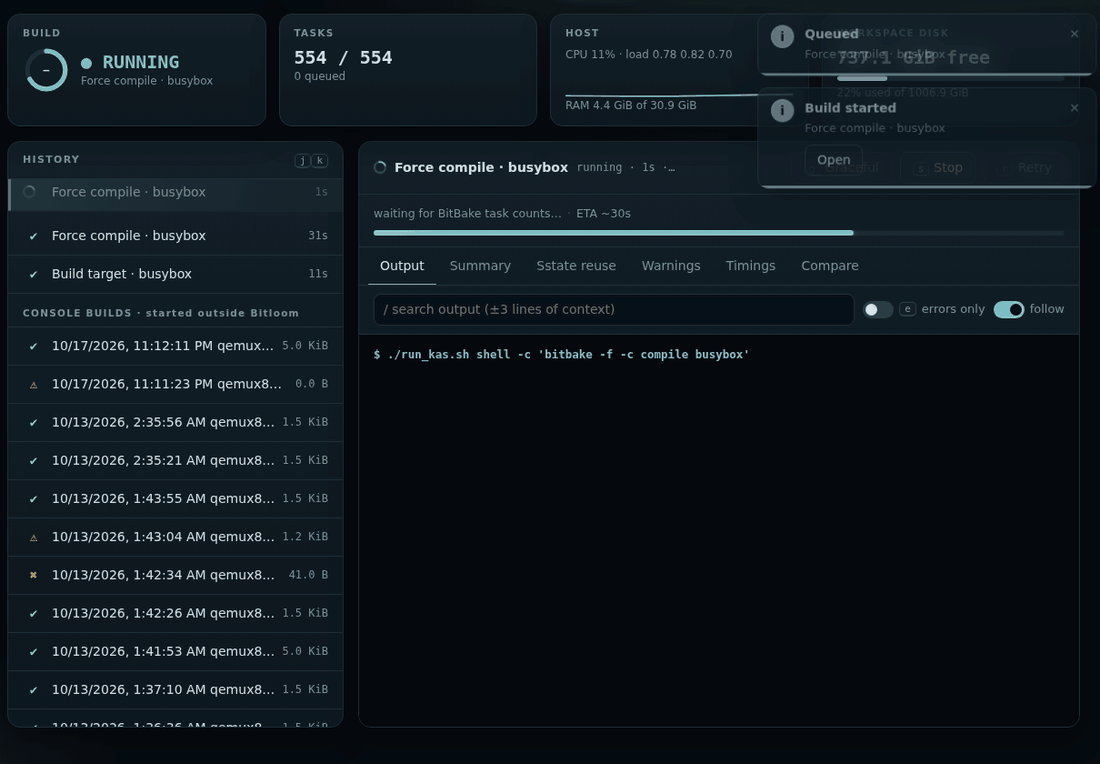Open console build 10/13/2026, 1:43:04 AM
1100x764 pixels.
pos(175,537)
